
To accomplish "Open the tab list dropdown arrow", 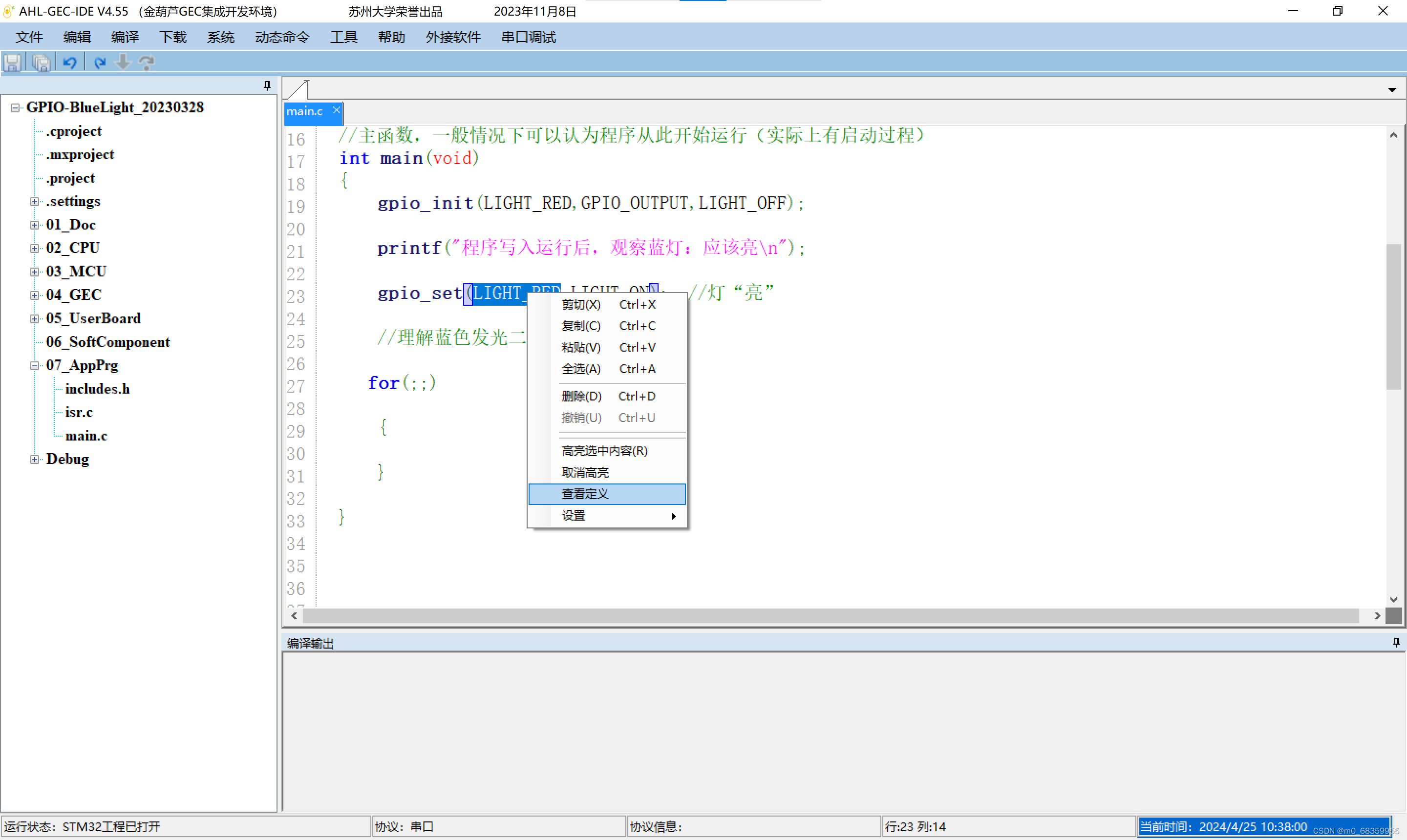I will pyautogui.click(x=1392, y=89).
